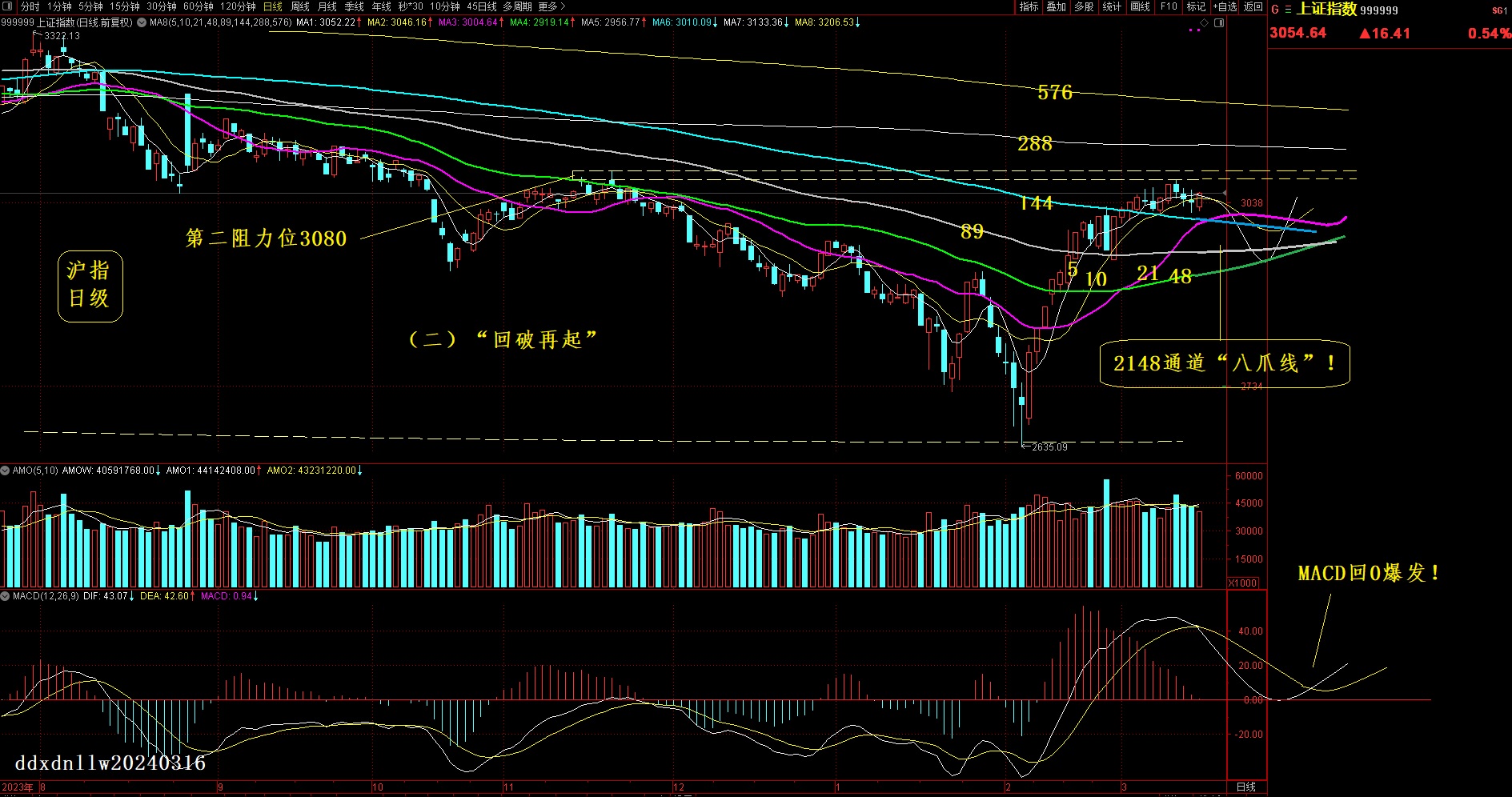Switch to 分时 intraday view
Screen dimensions: 1512x797
[x=30, y=6]
